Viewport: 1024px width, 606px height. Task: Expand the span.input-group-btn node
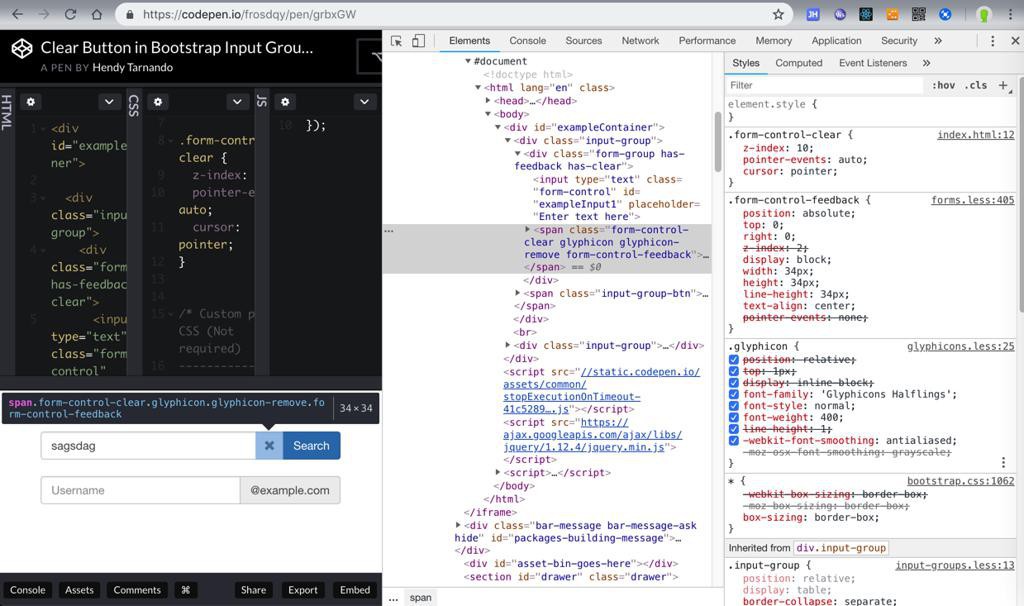click(517, 293)
